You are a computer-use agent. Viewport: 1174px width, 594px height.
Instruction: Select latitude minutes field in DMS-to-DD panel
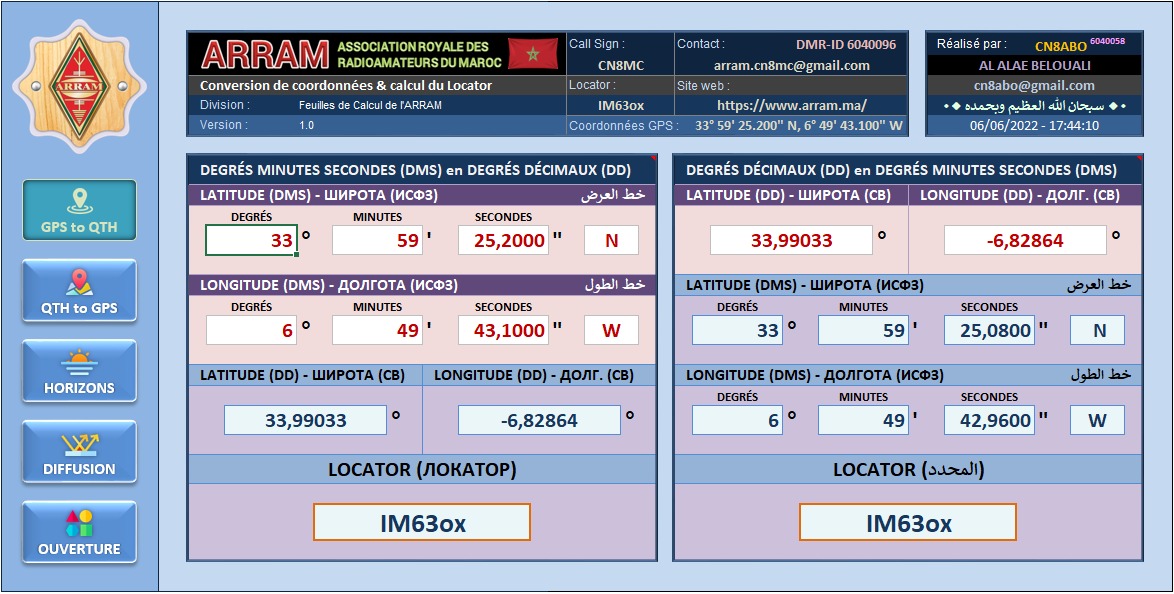[377, 240]
